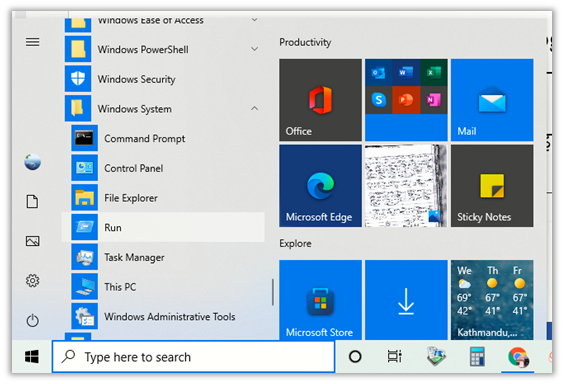
Task: Click the Run icon in Windows System
Action: pyautogui.click(x=85, y=227)
